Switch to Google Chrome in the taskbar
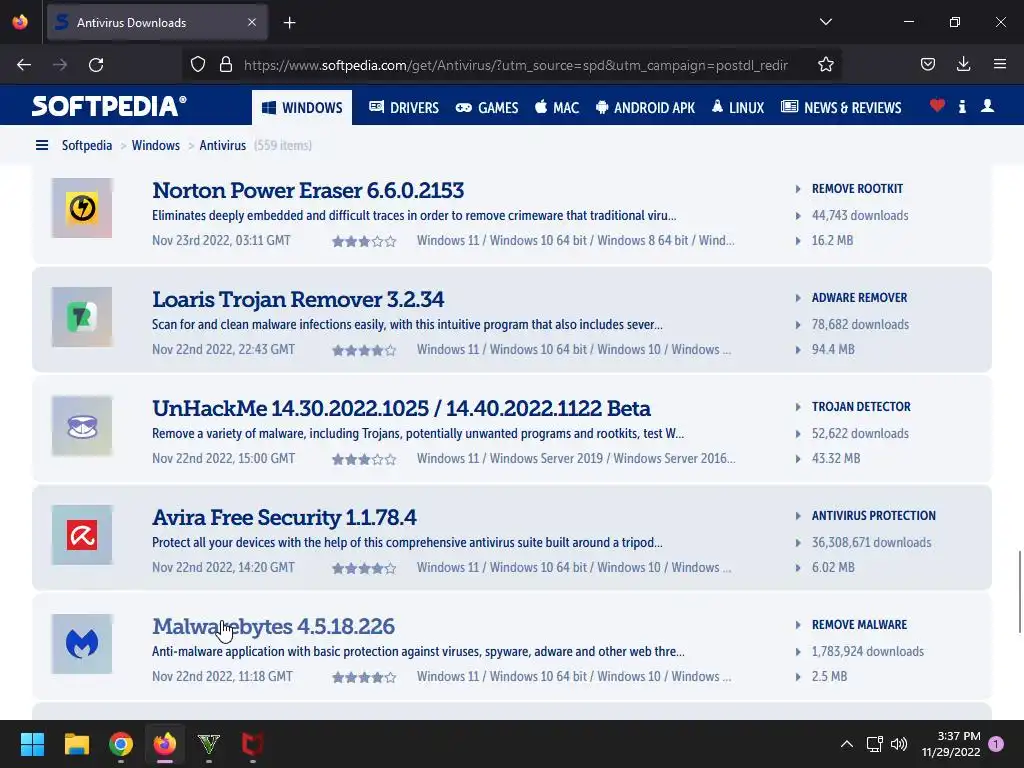Image resolution: width=1024 pixels, height=768 pixels. pyautogui.click(x=121, y=744)
